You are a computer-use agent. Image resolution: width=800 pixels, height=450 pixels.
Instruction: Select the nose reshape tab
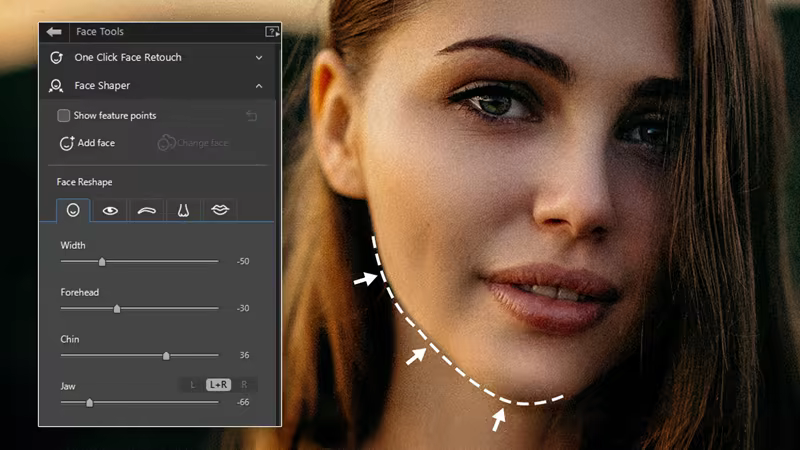tap(183, 210)
